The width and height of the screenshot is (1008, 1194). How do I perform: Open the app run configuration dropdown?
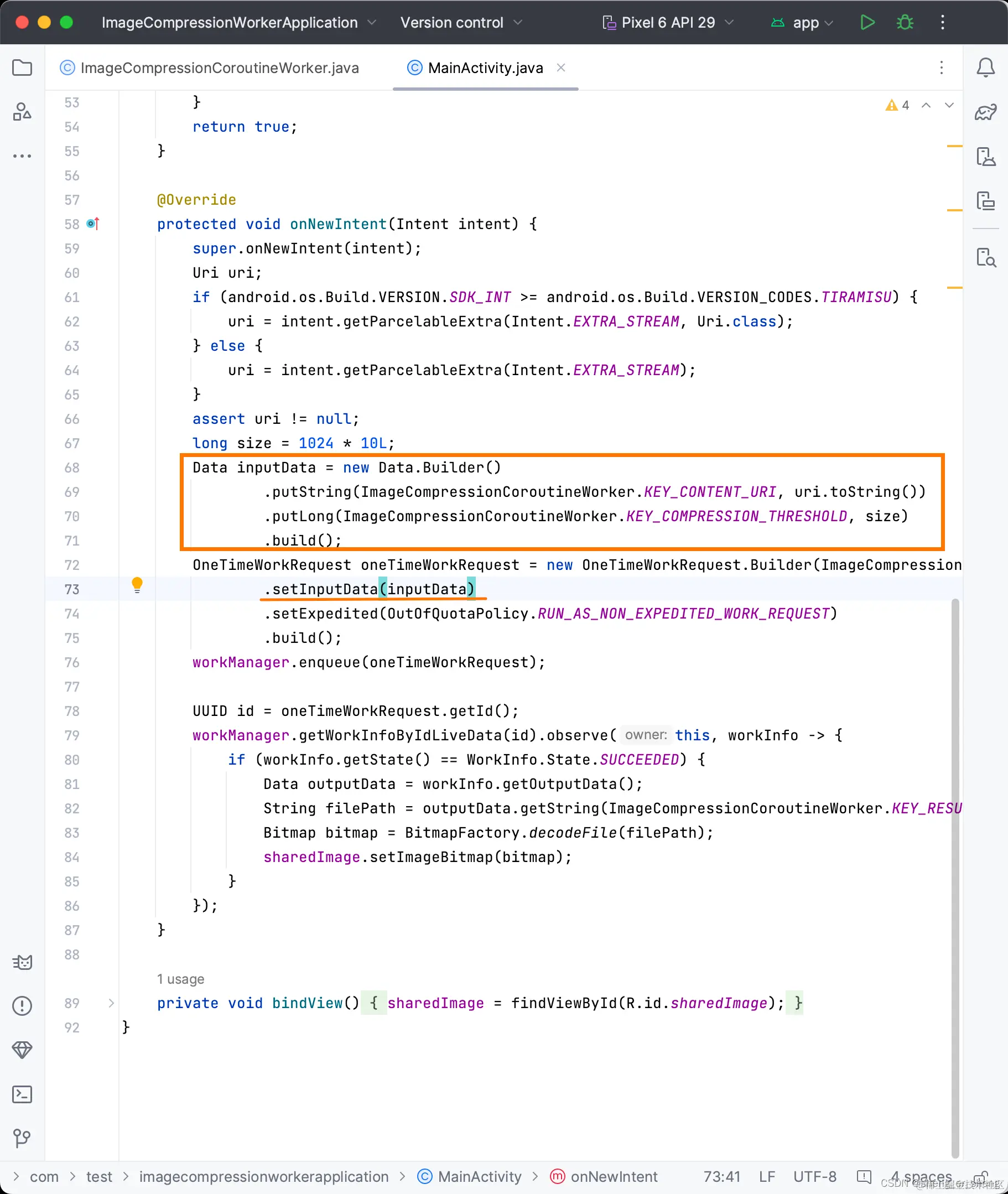[x=802, y=22]
